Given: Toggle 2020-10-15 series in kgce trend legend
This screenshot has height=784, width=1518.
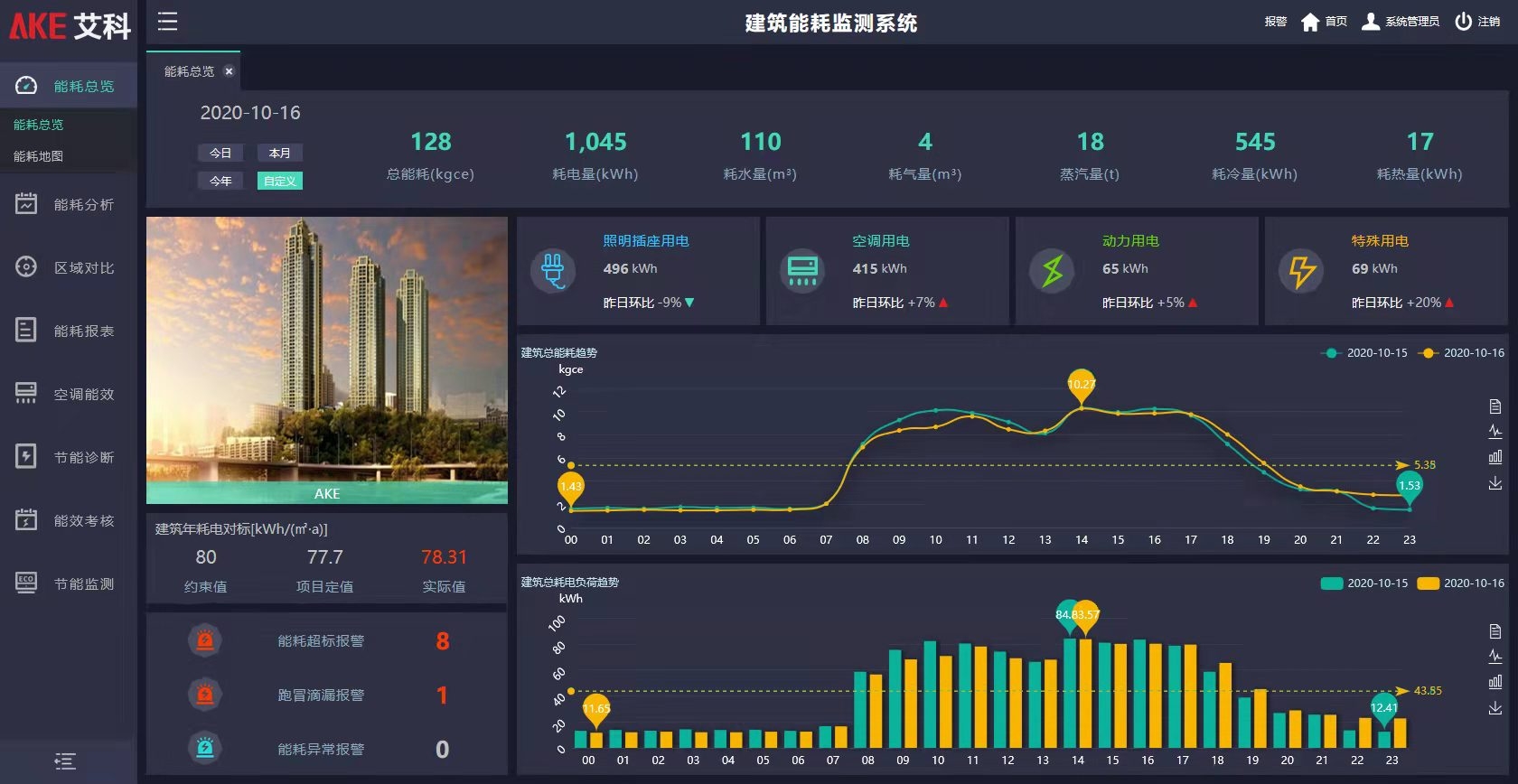Looking at the screenshot, I should (x=1365, y=353).
